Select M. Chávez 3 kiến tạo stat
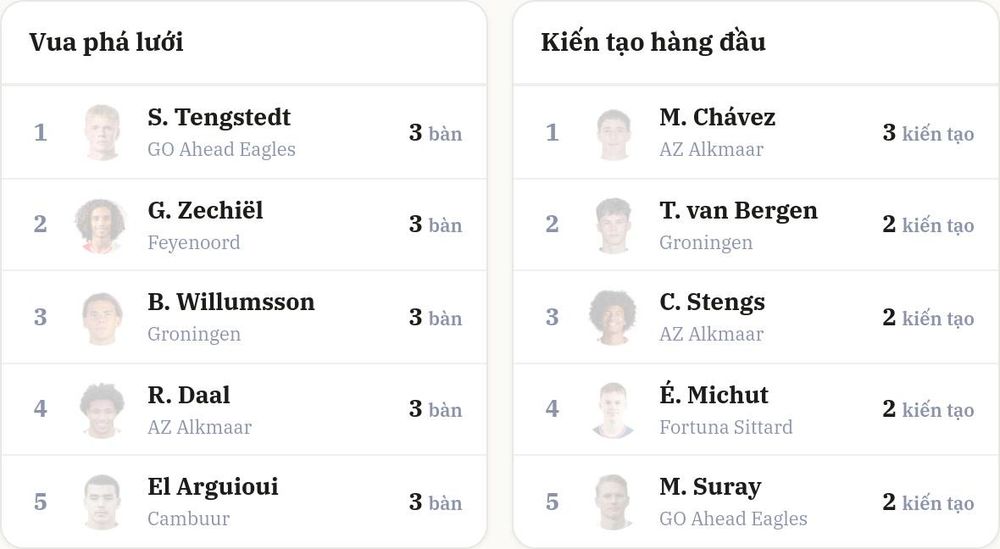1000x549 pixels. (928, 133)
